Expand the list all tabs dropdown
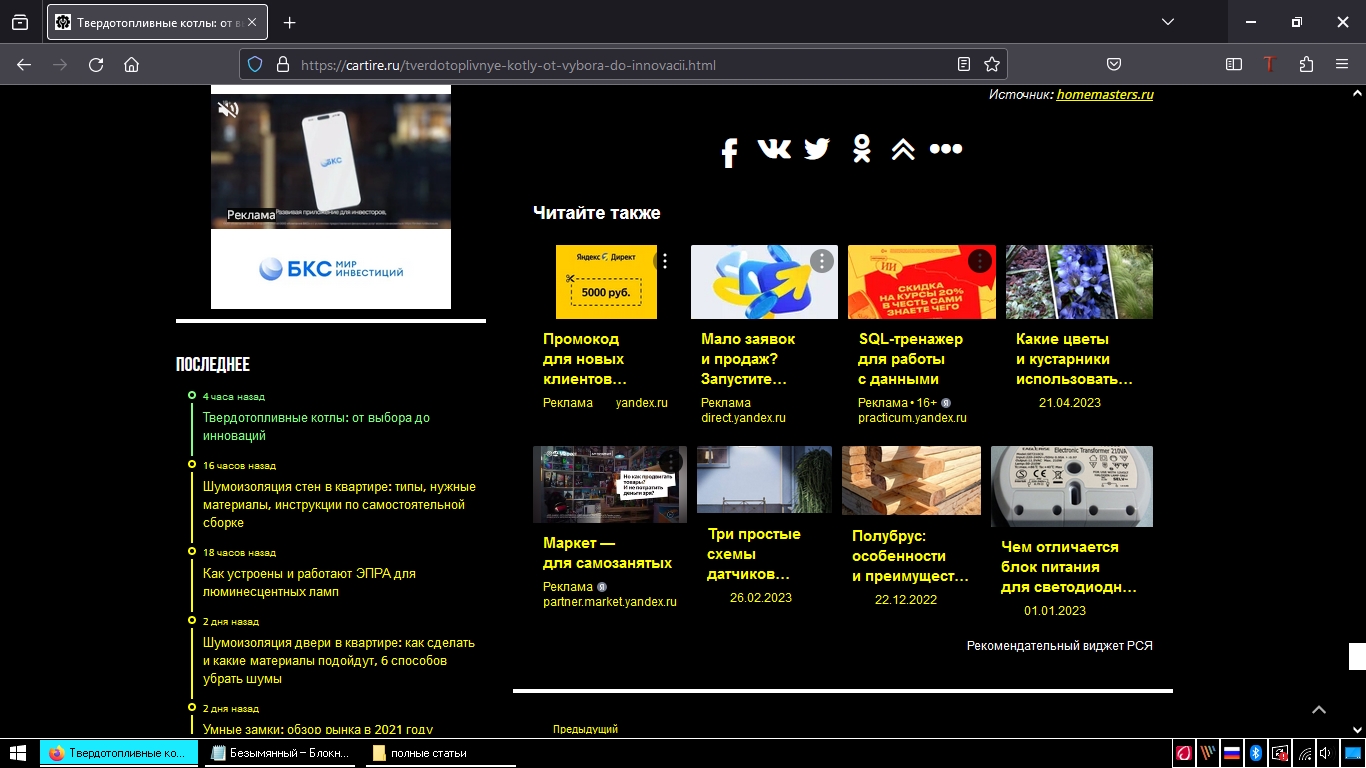This screenshot has width=1366, height=768. point(1168,22)
